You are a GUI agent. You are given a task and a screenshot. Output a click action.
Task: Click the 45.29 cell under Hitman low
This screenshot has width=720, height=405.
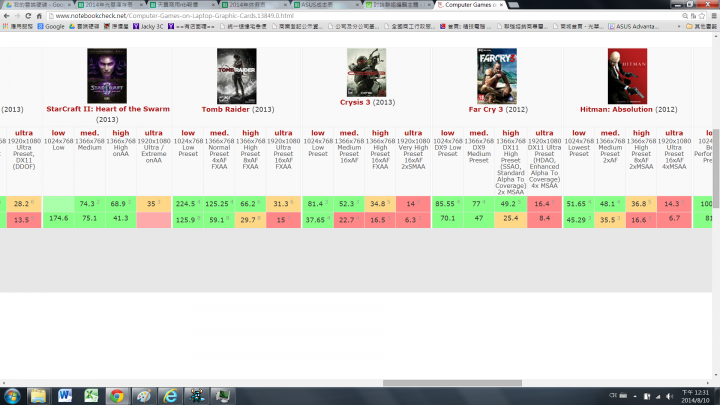[x=579, y=219]
